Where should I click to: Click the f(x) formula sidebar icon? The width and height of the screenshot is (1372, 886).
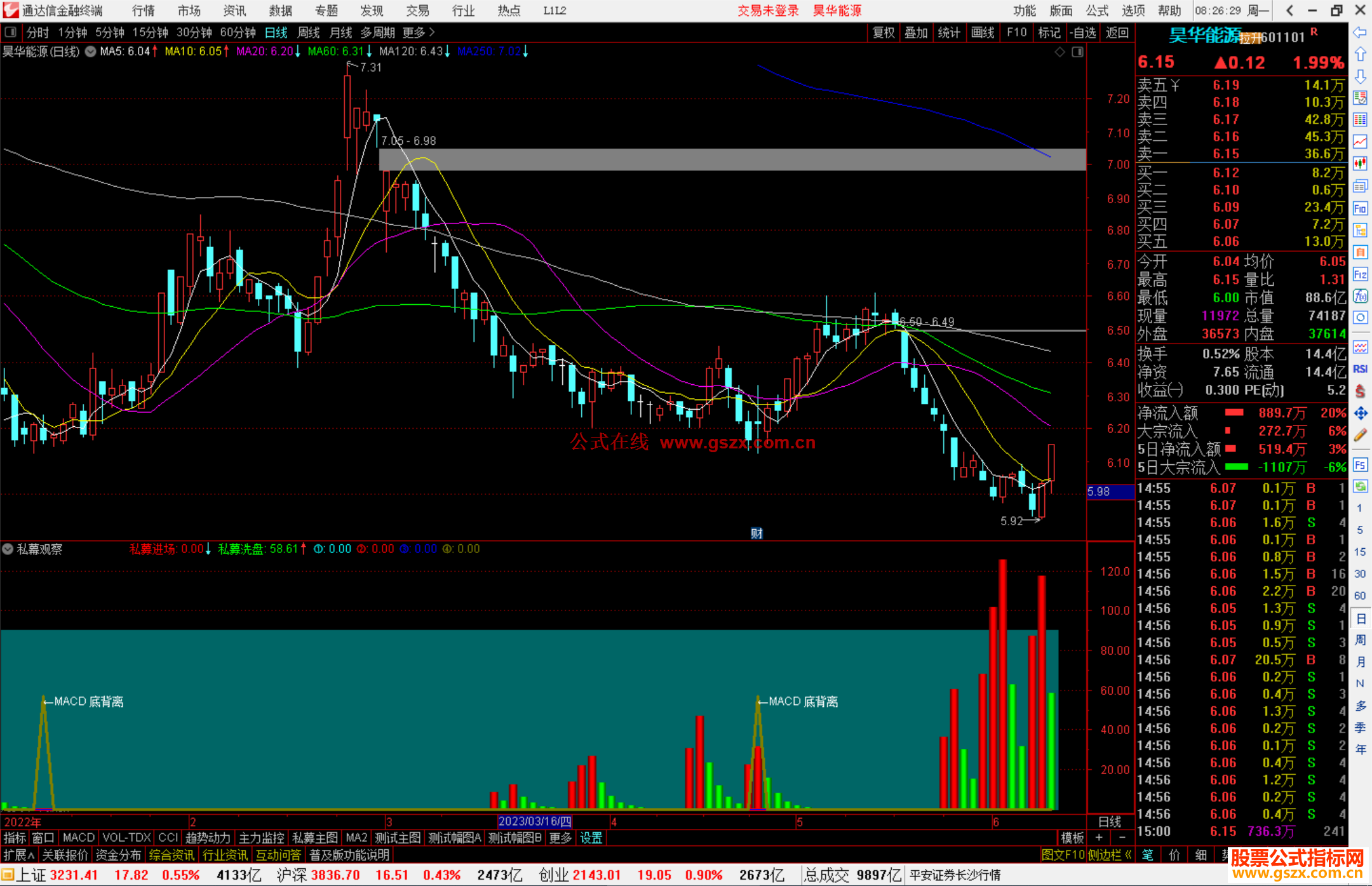point(1360,297)
